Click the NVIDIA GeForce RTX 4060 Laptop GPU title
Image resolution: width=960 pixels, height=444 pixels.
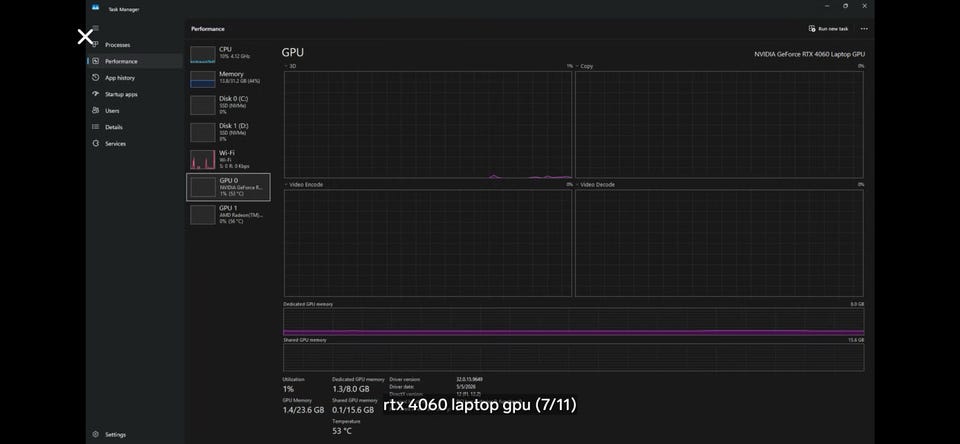coord(809,54)
